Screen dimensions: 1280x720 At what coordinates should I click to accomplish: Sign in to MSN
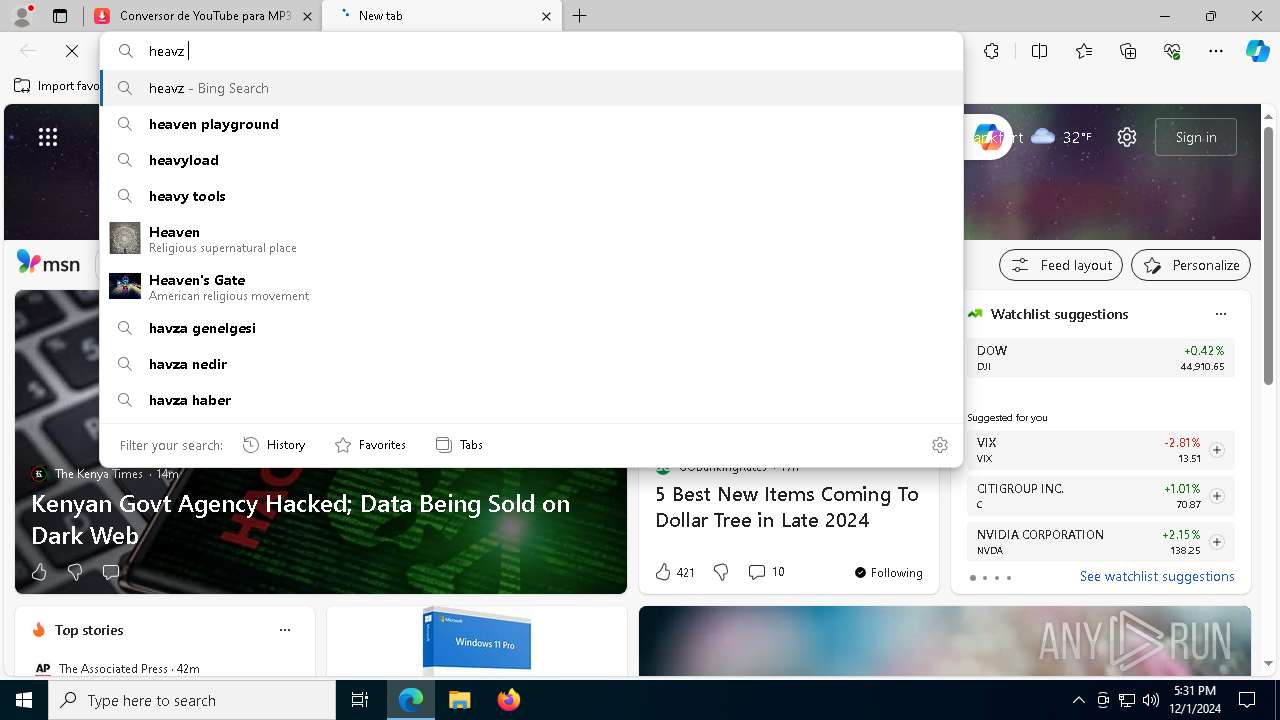pyautogui.click(x=1196, y=137)
